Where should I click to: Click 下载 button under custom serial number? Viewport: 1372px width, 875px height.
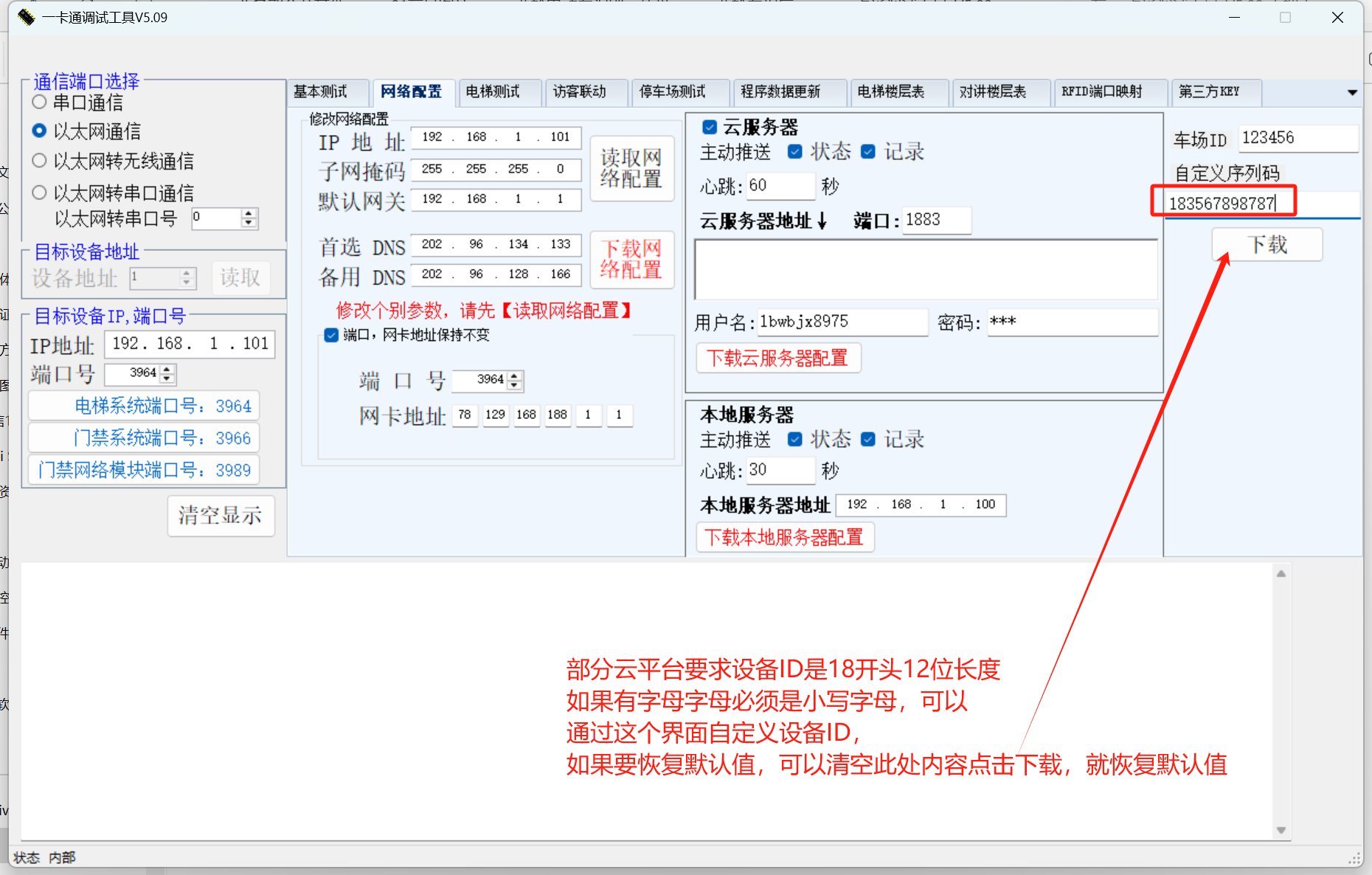pos(1267,245)
